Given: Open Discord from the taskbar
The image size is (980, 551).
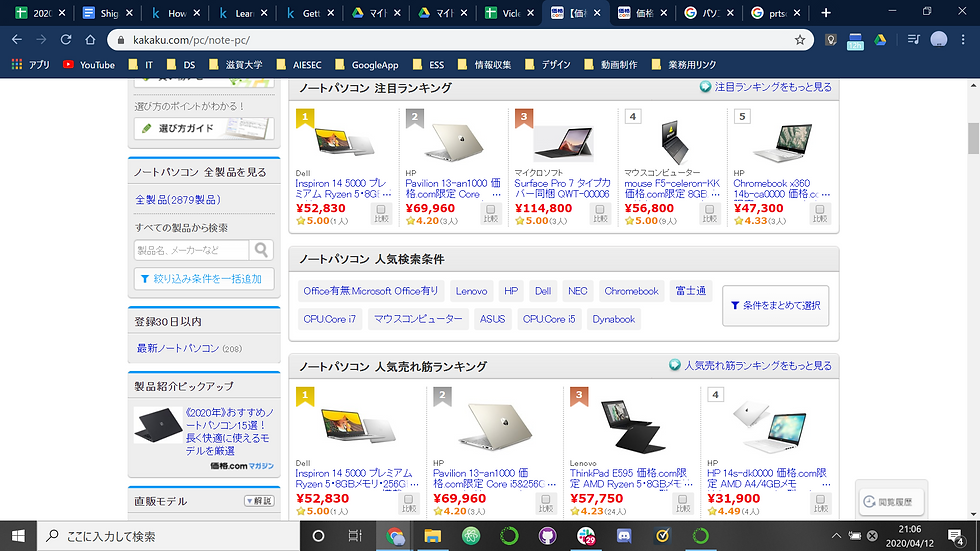Looking at the screenshot, I should pos(624,536).
